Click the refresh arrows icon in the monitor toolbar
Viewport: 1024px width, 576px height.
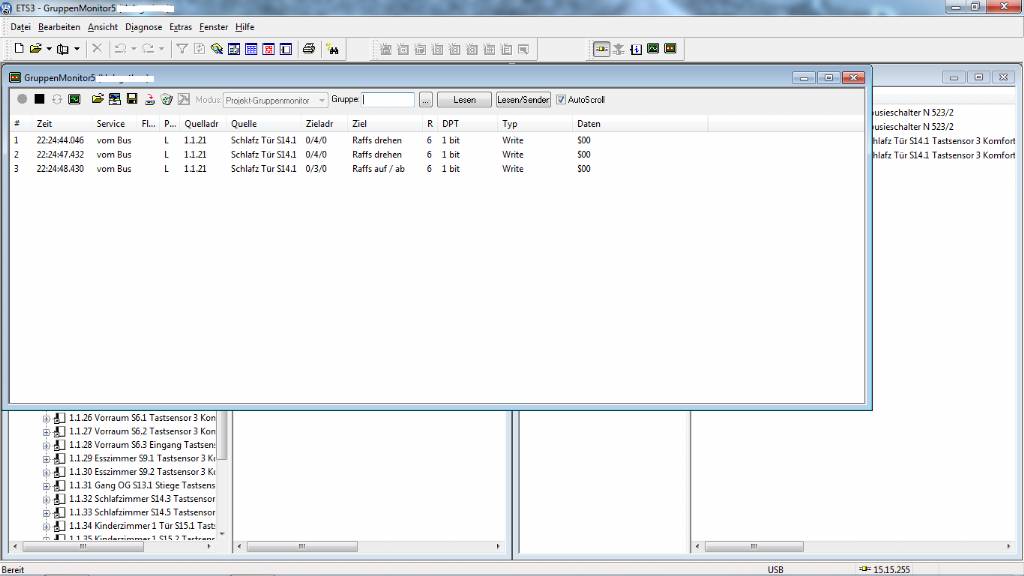[x=57, y=99]
